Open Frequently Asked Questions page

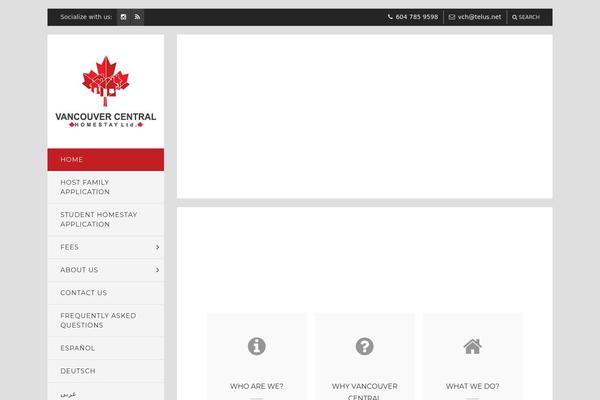click(x=106, y=320)
